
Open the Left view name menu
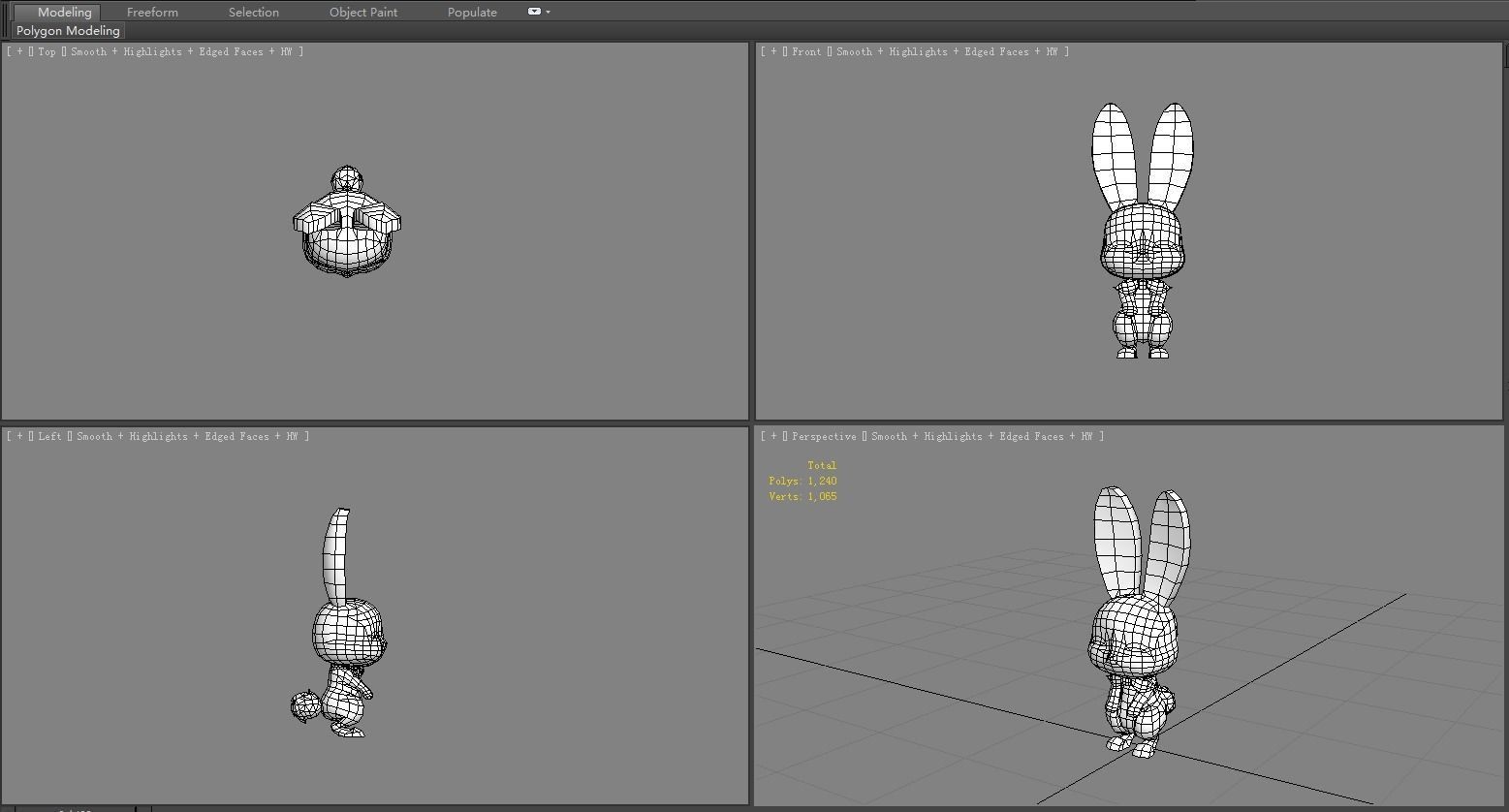pos(49,436)
